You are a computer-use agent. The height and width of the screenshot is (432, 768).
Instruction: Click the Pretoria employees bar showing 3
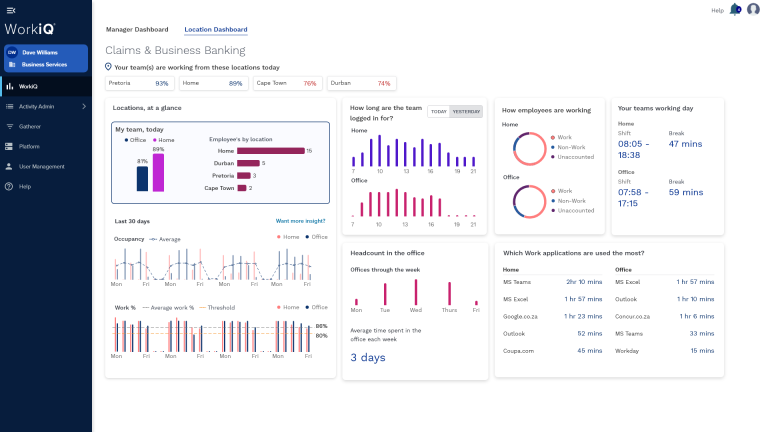pyautogui.click(x=244, y=175)
